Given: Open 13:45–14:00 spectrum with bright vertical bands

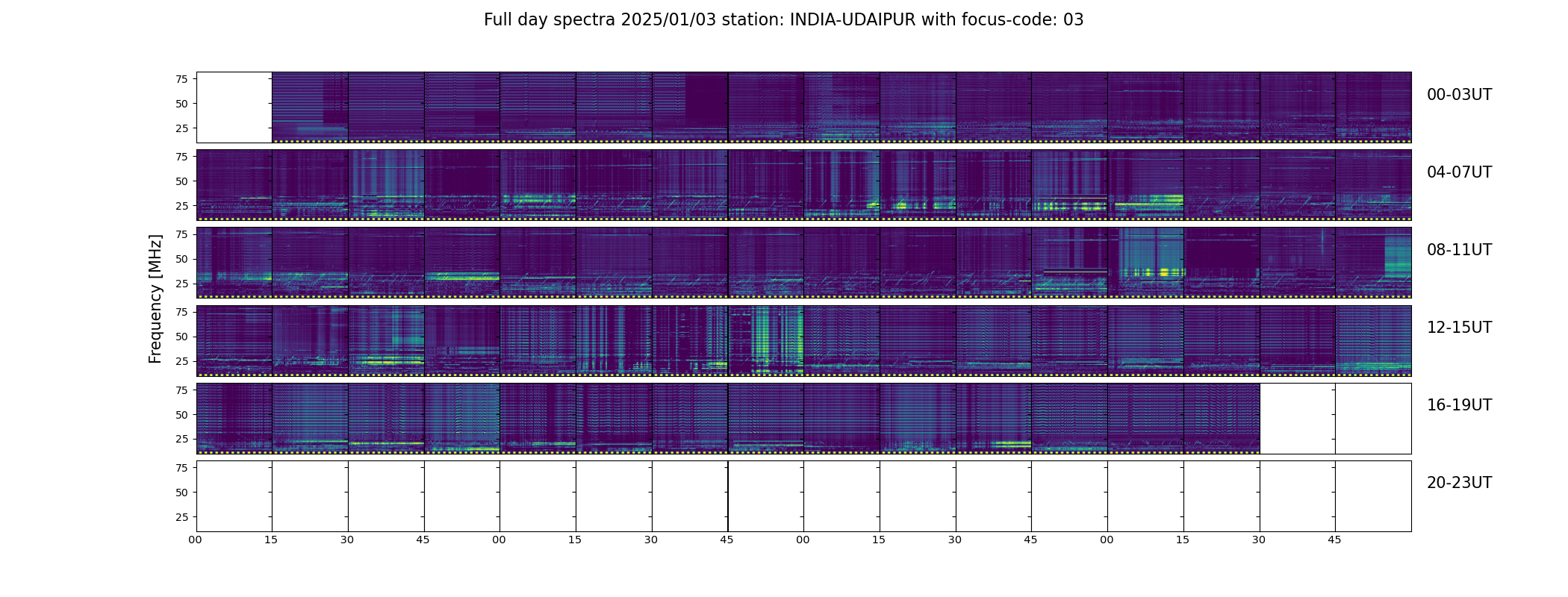Looking at the screenshot, I should click(766, 340).
